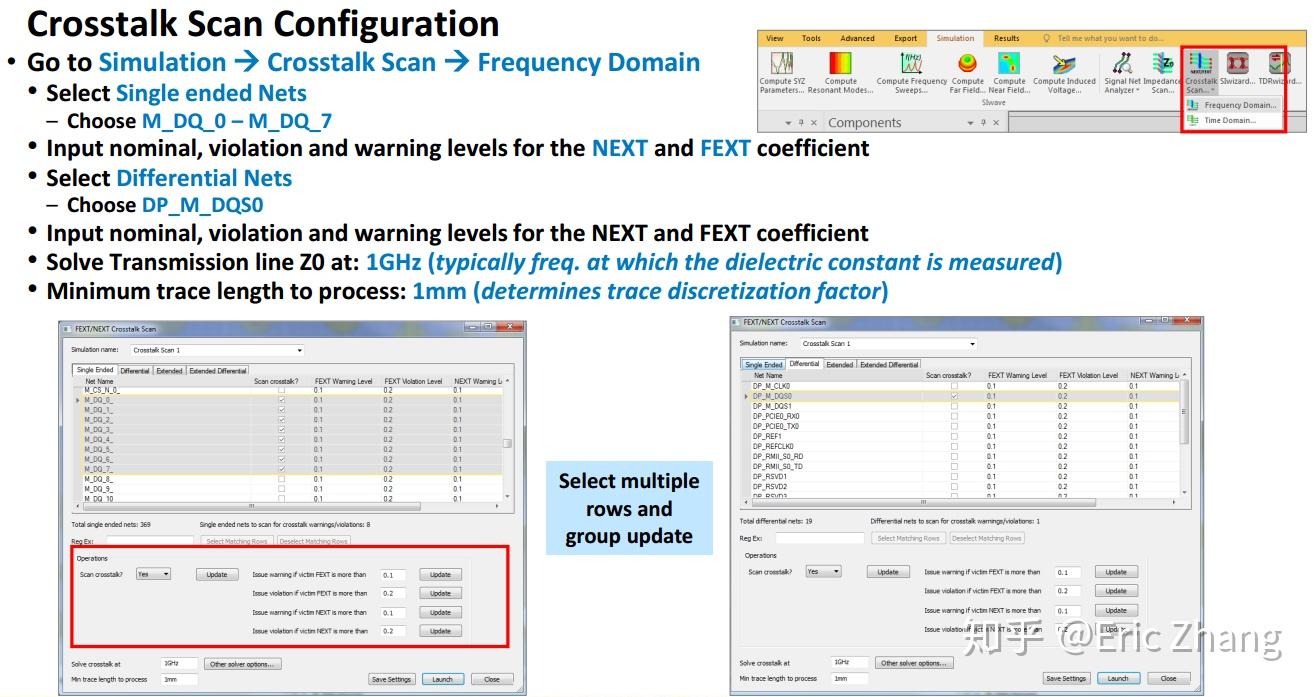Enable Scan crosstalk for M_DQ_8_ row
The height and width of the screenshot is (697, 1314).
click(281, 479)
